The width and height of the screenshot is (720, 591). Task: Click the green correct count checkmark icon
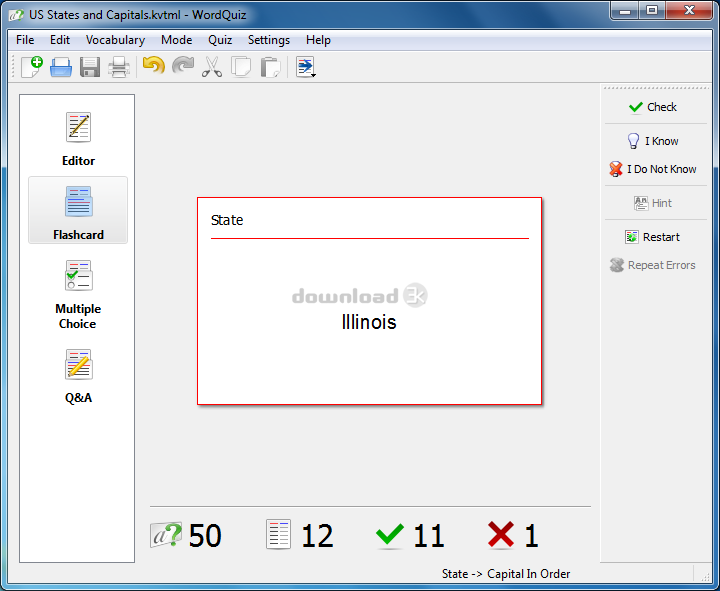point(389,535)
